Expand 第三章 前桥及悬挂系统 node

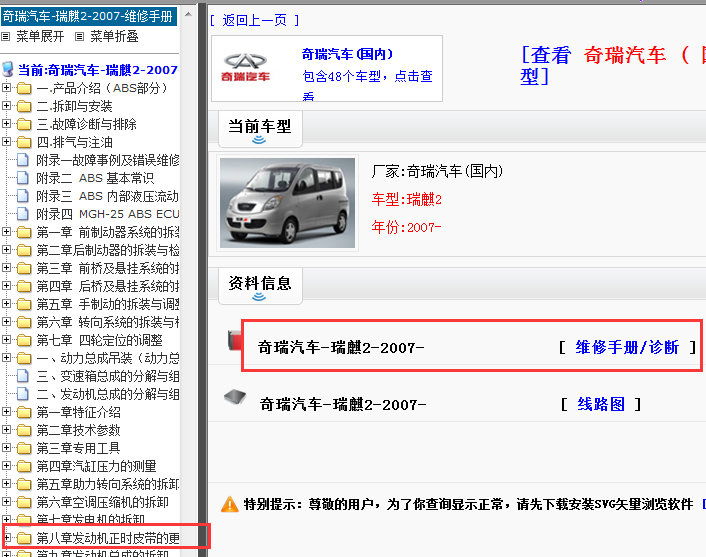(x=6, y=267)
